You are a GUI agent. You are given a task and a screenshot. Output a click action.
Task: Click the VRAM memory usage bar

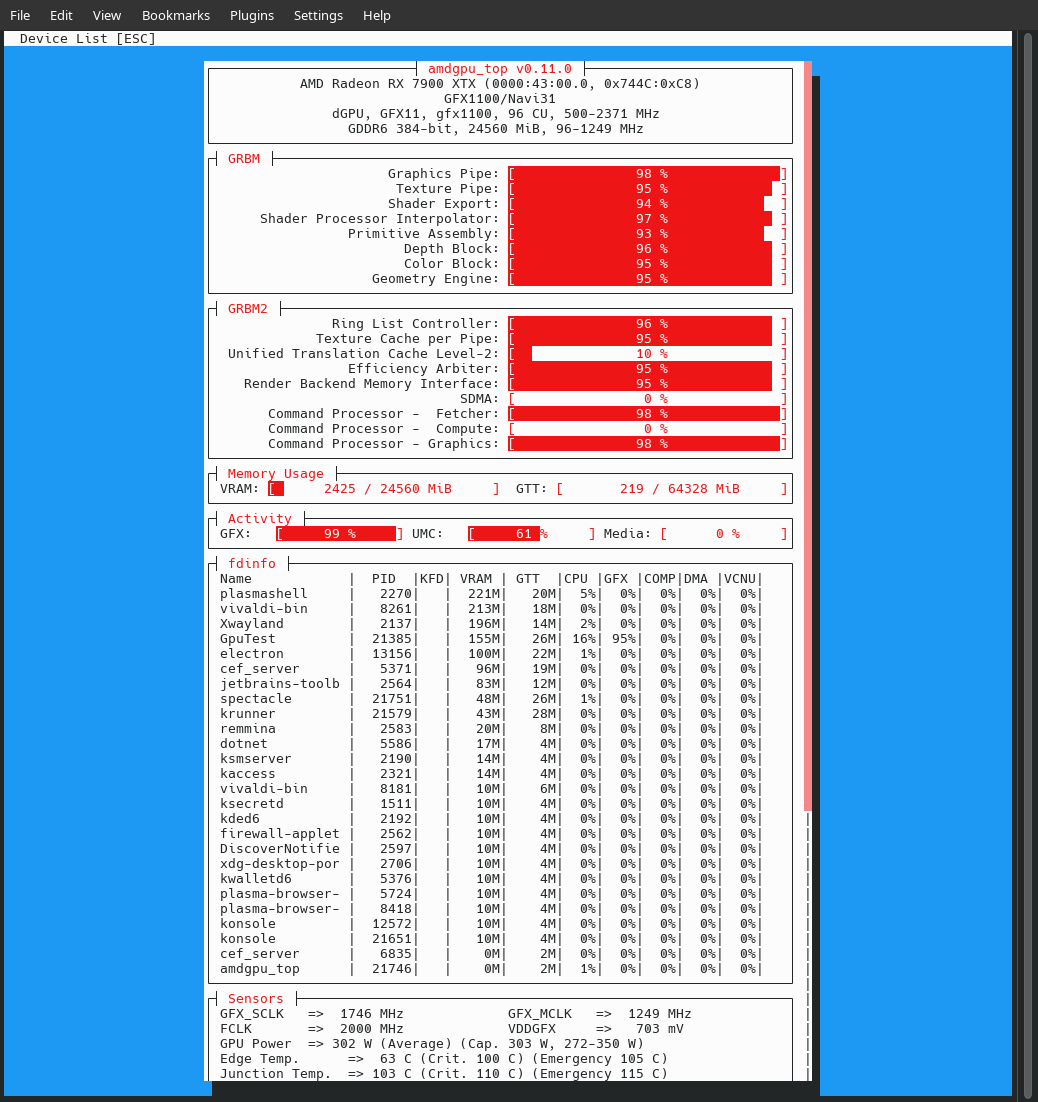coord(384,489)
